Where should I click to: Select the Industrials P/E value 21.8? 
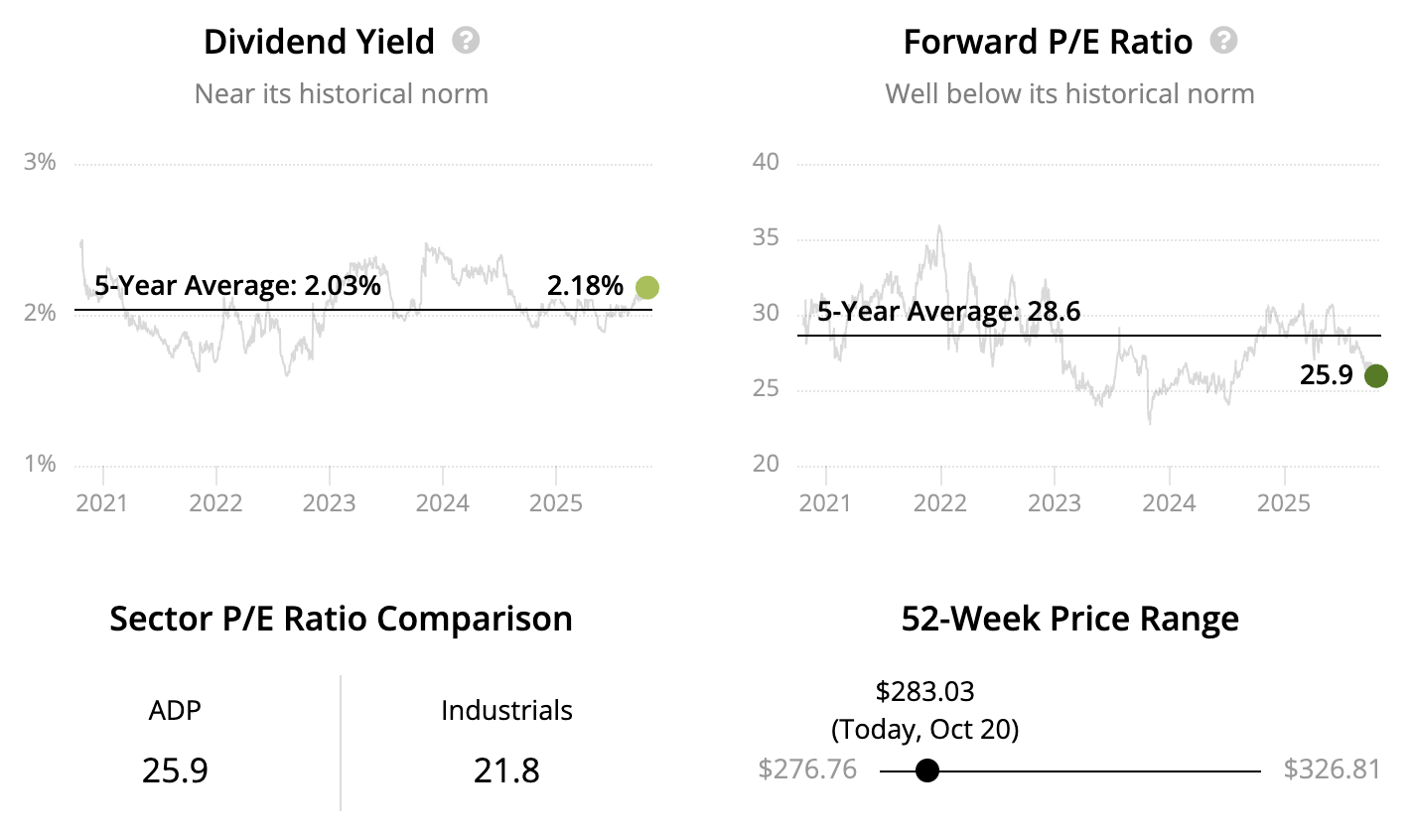[x=506, y=770]
